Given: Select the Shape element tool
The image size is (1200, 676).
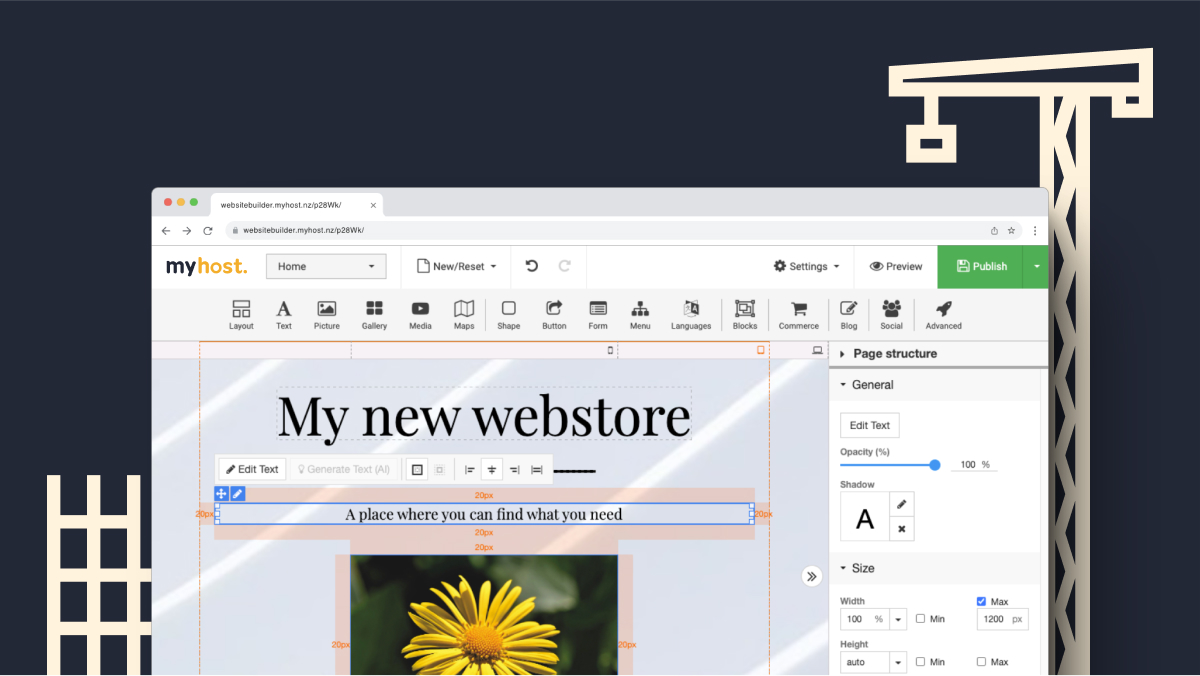Looking at the screenshot, I should (508, 314).
